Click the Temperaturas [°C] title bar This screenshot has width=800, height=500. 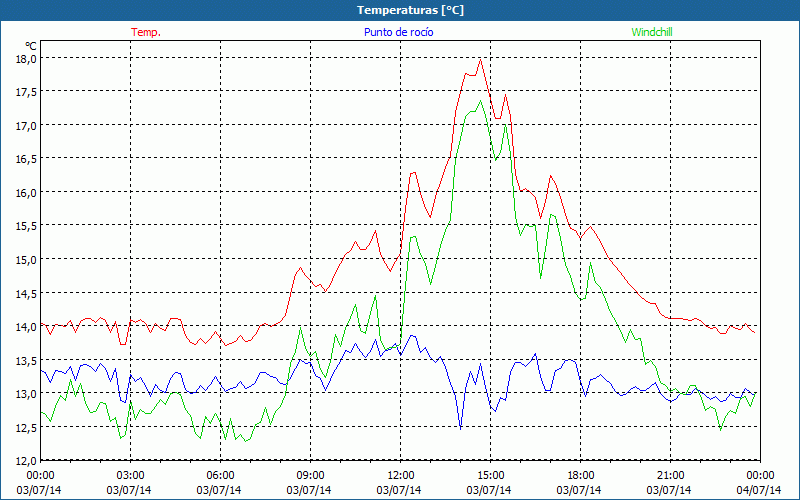(x=400, y=10)
